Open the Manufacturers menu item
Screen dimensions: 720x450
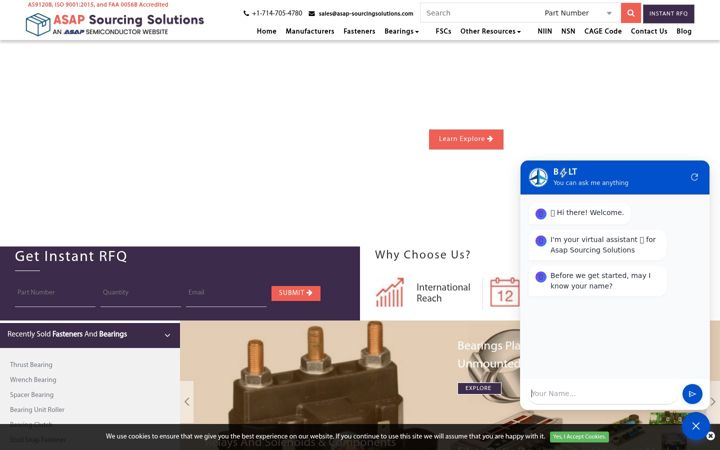point(310,31)
